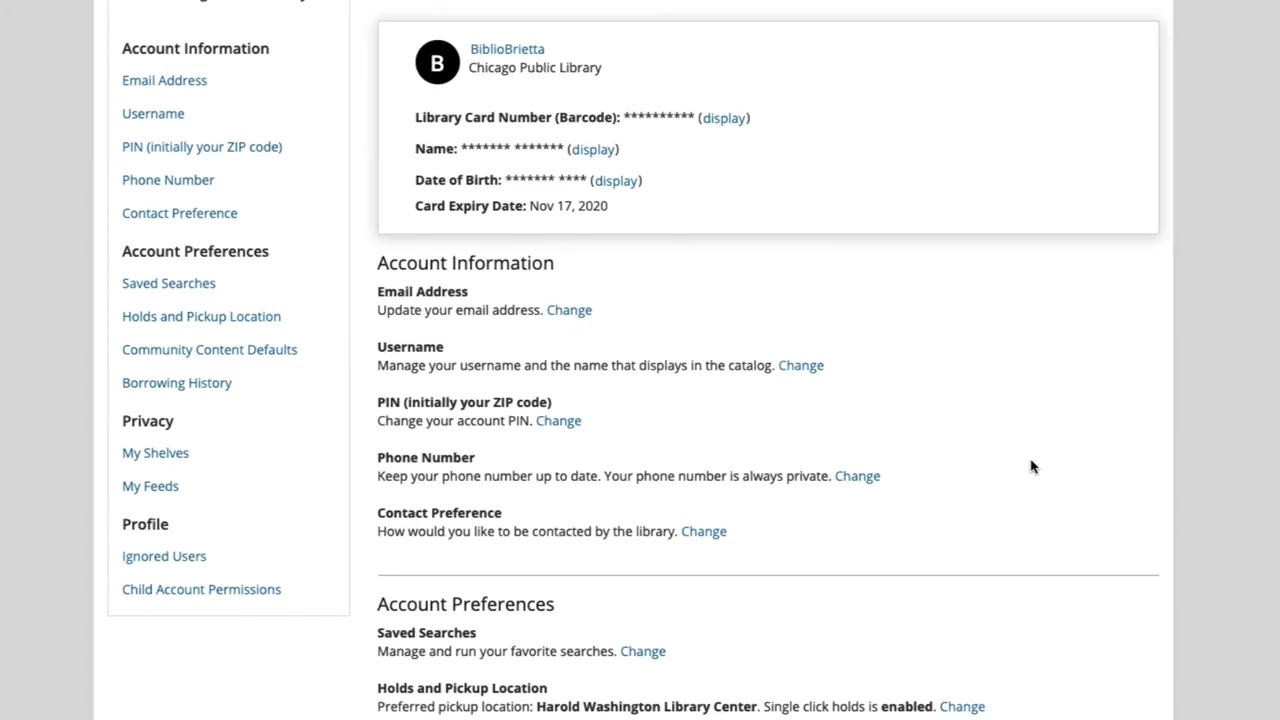Go to Borrowing History in sidebar
This screenshot has width=1280, height=720.
(x=176, y=383)
